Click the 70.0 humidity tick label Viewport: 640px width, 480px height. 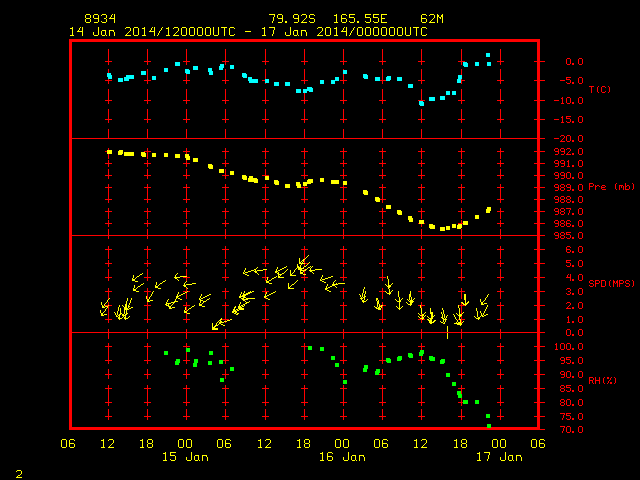tap(571, 429)
